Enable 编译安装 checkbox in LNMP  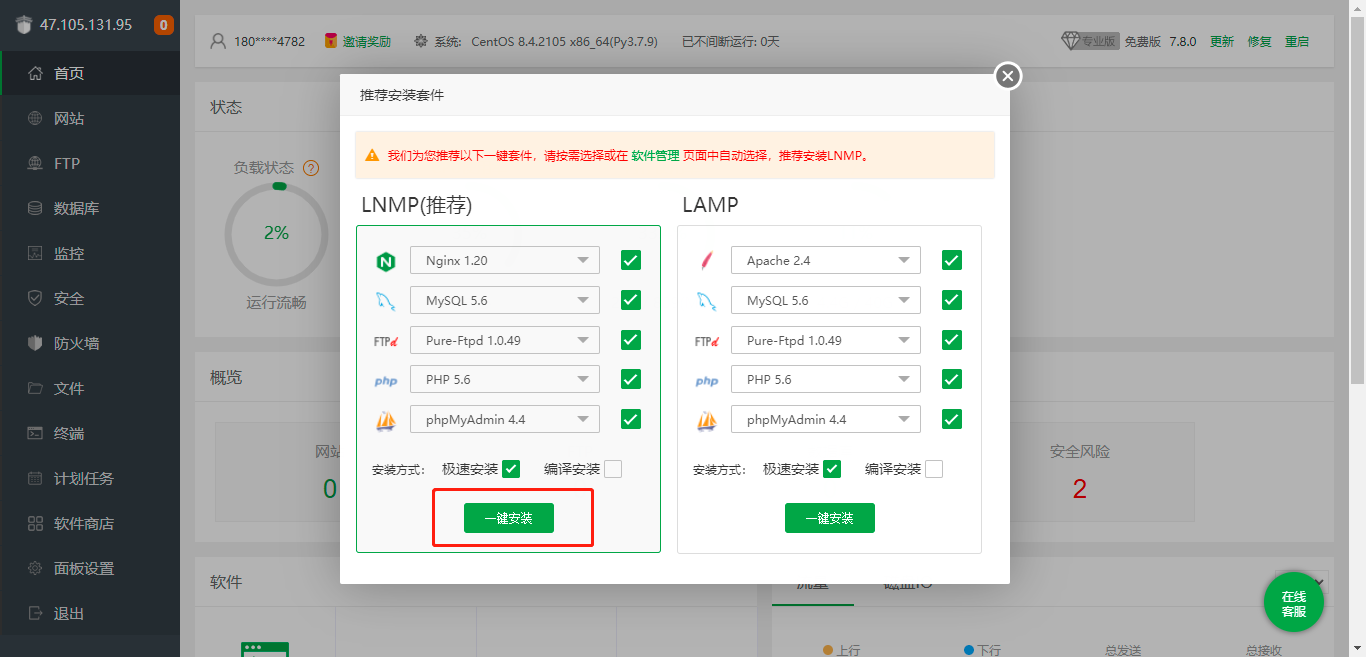pyautogui.click(x=613, y=469)
